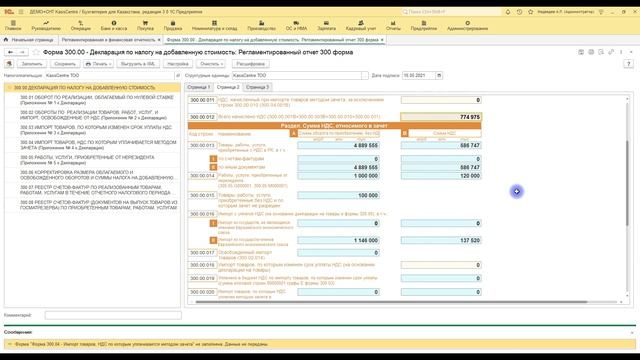Click the form's vertical scrollbar
640x360 pixels.
(627, 182)
